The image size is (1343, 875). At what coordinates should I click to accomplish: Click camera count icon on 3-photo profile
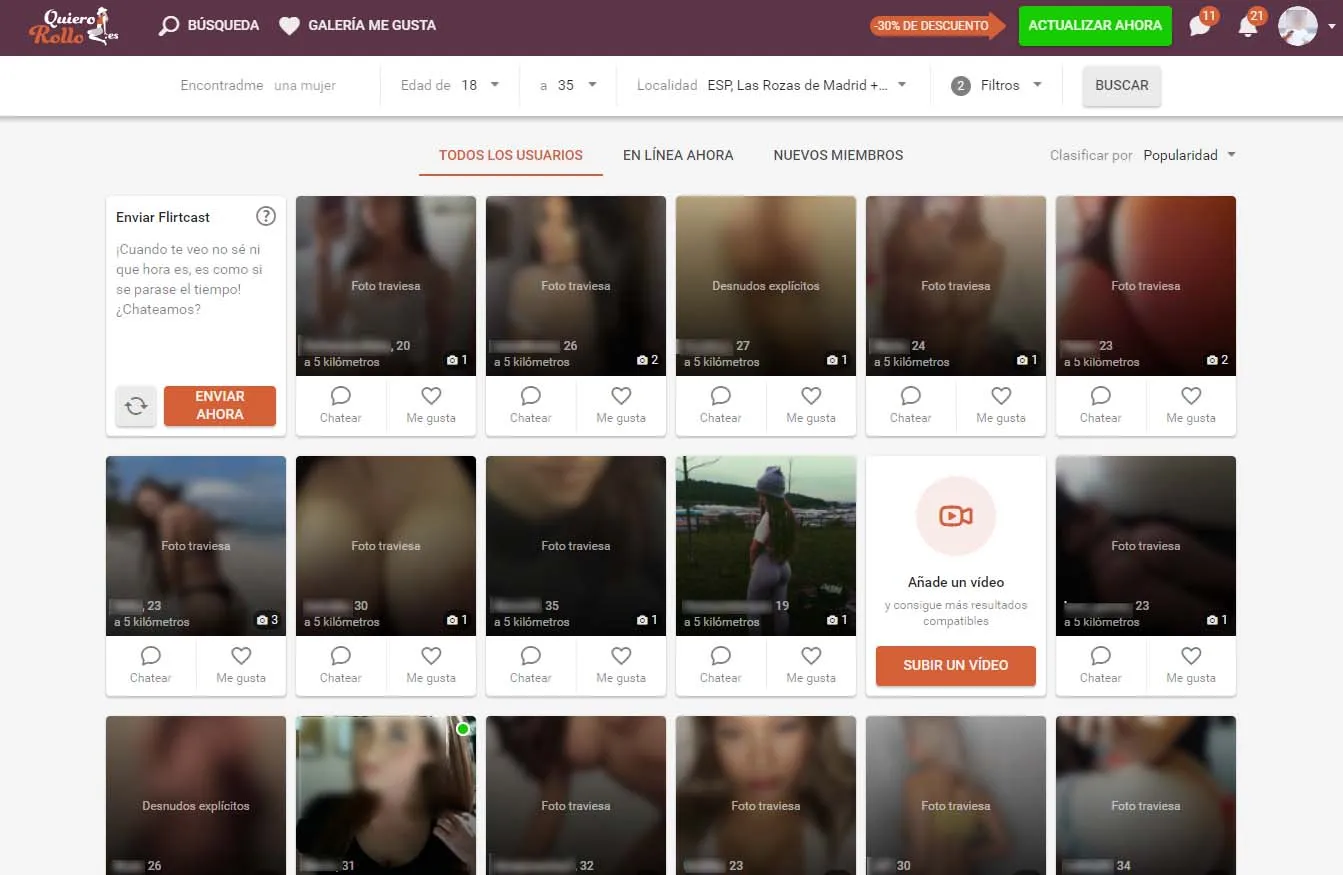coord(262,620)
